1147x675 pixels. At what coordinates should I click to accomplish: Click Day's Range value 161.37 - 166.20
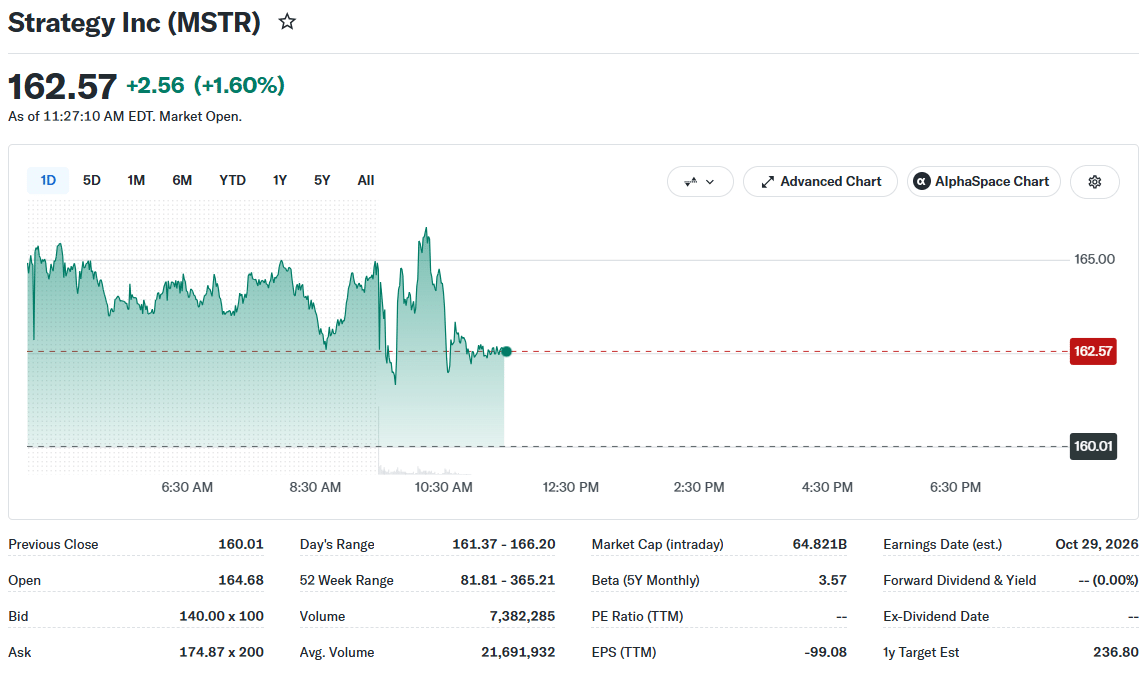(x=503, y=545)
